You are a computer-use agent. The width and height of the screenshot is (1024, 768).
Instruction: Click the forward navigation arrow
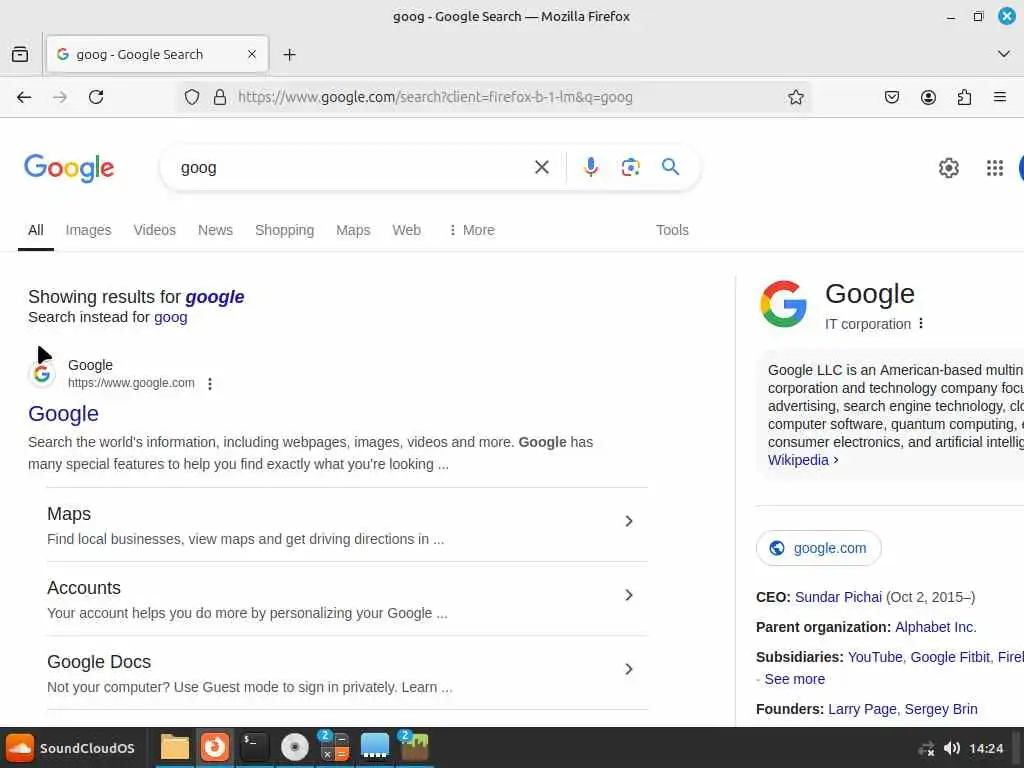coord(60,97)
